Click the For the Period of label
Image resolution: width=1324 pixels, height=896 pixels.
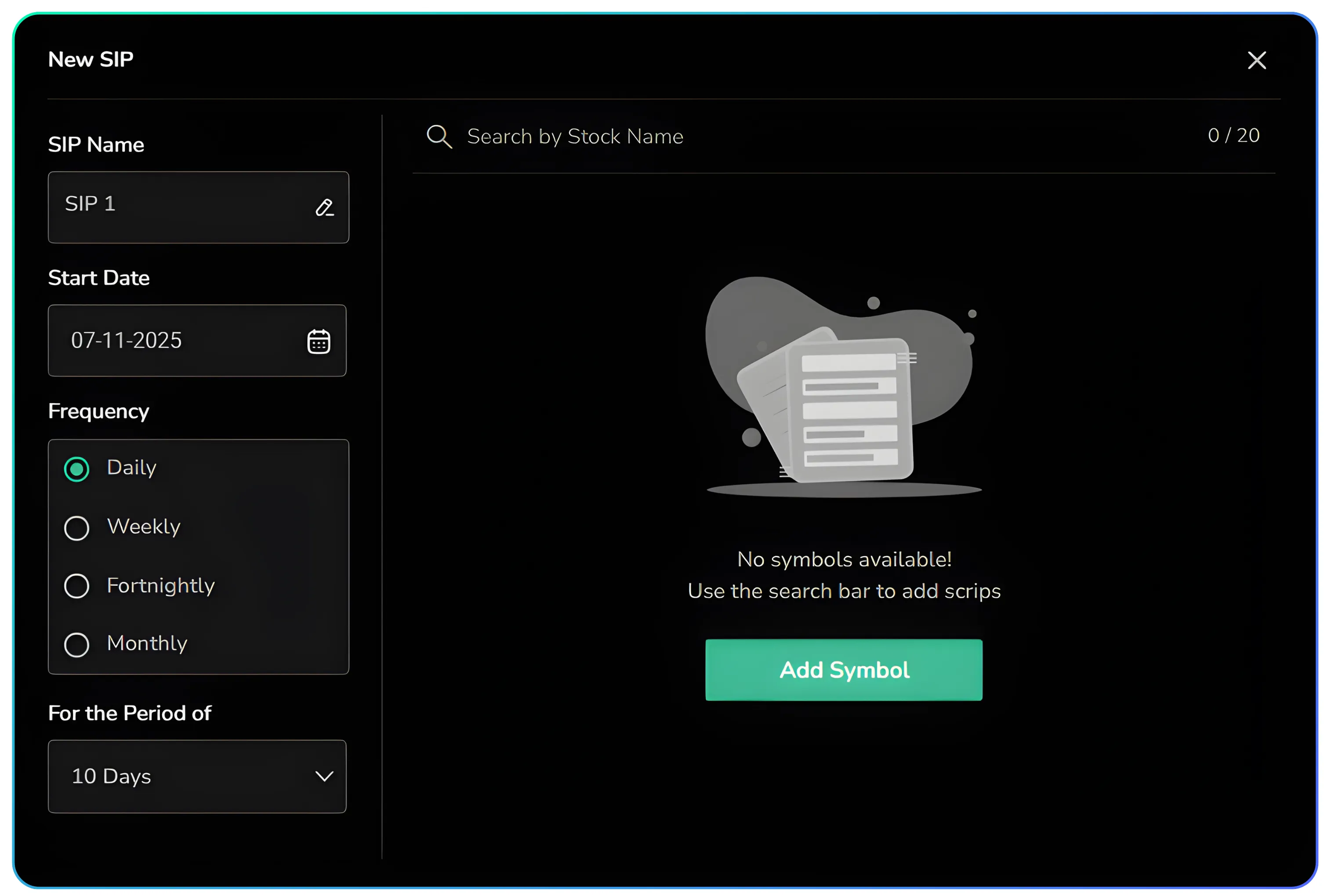click(129, 713)
